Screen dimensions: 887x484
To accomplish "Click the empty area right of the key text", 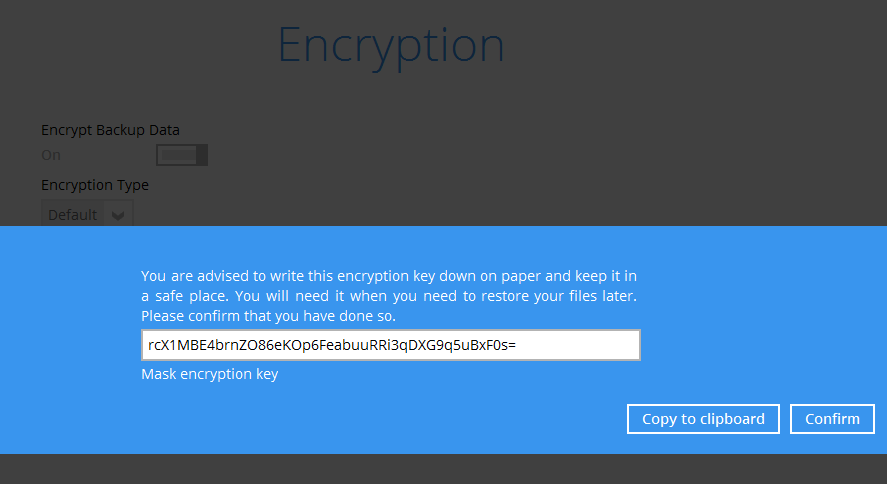I will (x=580, y=345).
